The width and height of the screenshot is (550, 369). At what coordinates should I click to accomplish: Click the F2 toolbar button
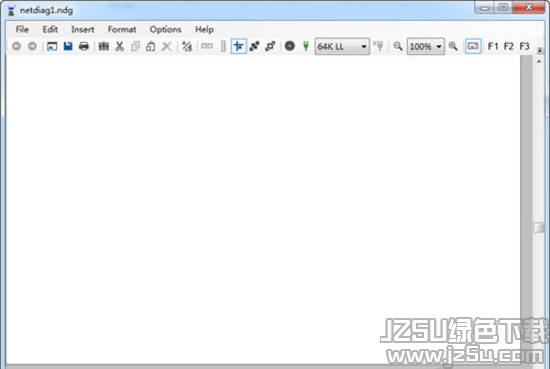509,46
